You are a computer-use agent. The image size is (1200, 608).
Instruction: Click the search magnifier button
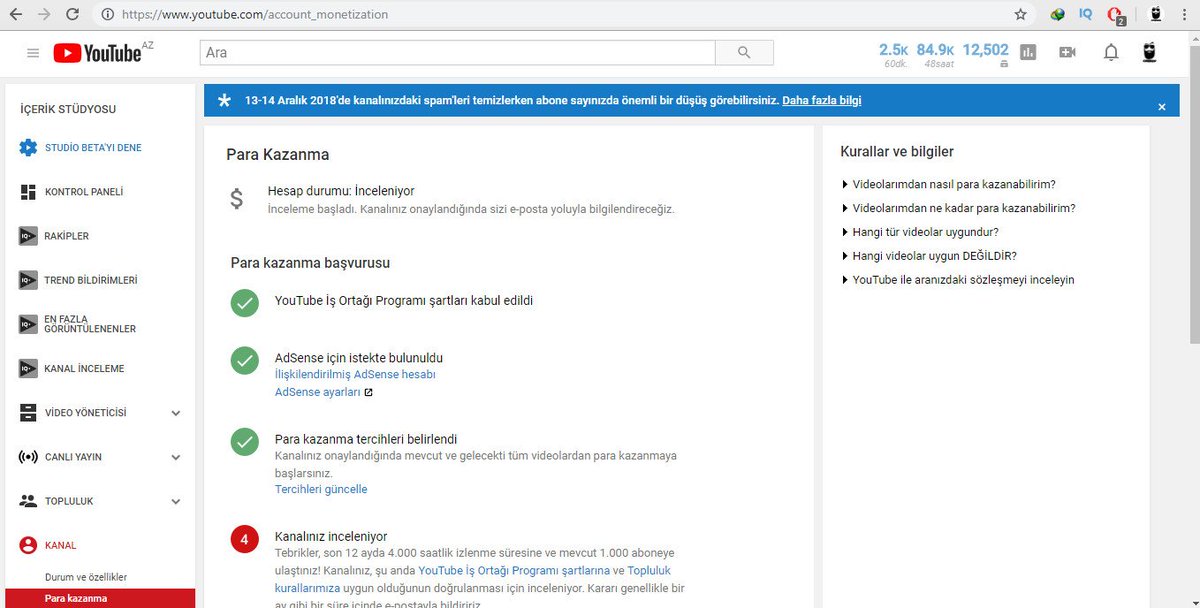744,53
